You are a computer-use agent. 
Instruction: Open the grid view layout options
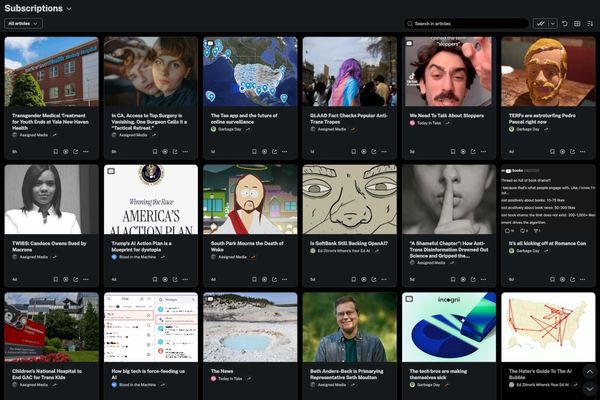point(577,24)
